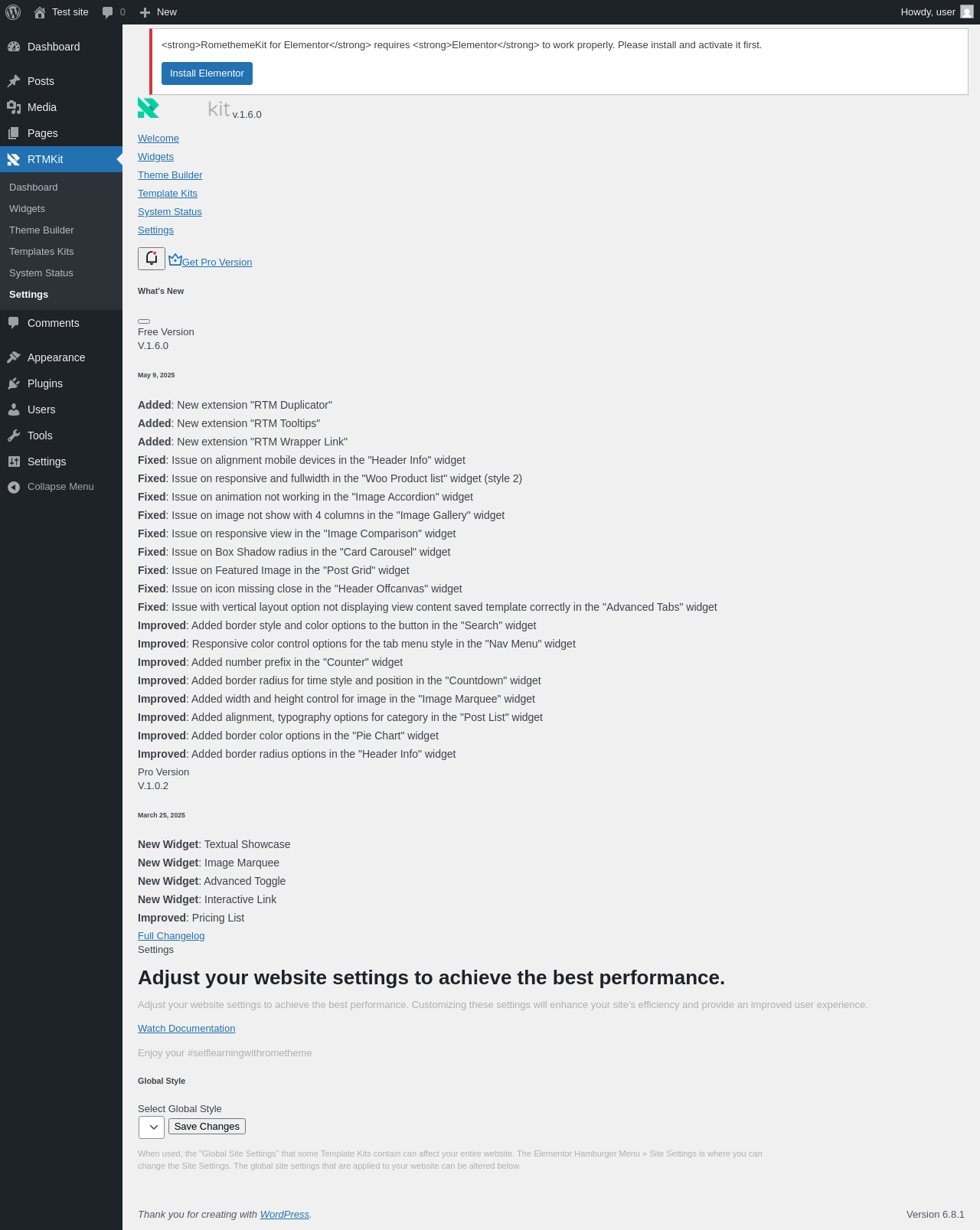Switch to the Widgets tab link
The height and width of the screenshot is (1230, 980).
[x=155, y=157]
